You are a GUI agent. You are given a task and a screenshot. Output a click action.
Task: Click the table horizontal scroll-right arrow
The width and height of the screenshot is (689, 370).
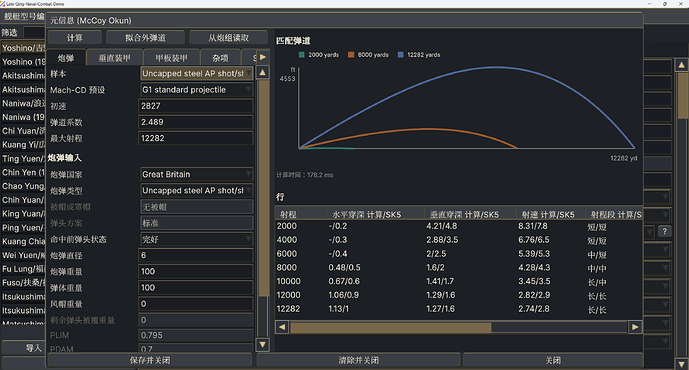[635, 327]
